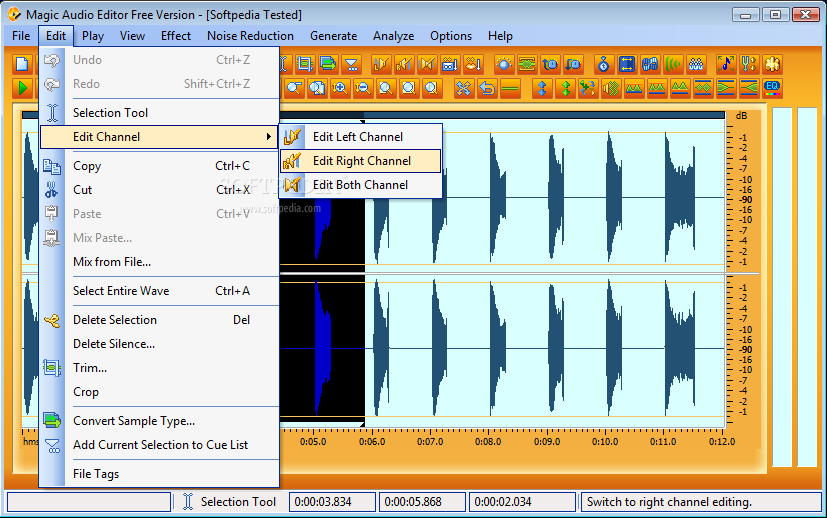Choose Add Current Selection to Cue List
Screen dimensions: 827x518
tap(159, 445)
